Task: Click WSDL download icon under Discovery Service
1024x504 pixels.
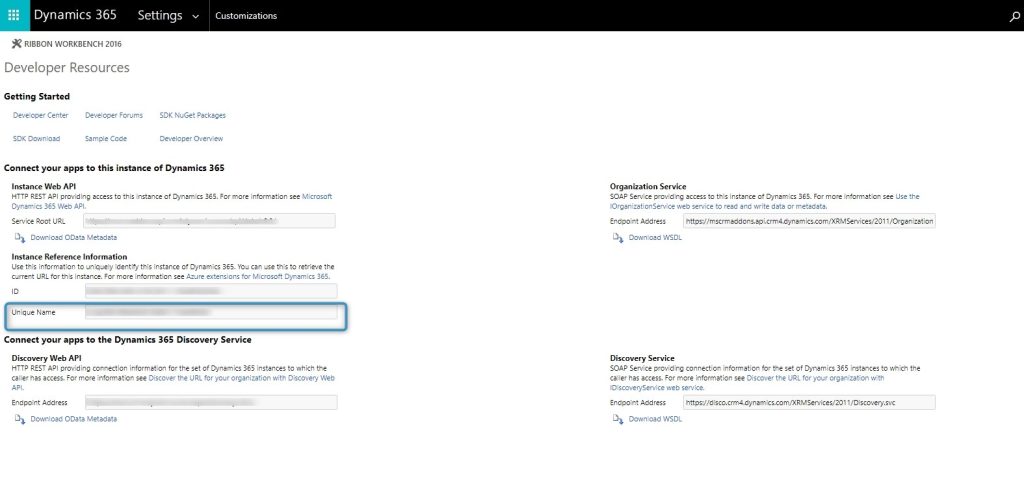Action: point(618,419)
